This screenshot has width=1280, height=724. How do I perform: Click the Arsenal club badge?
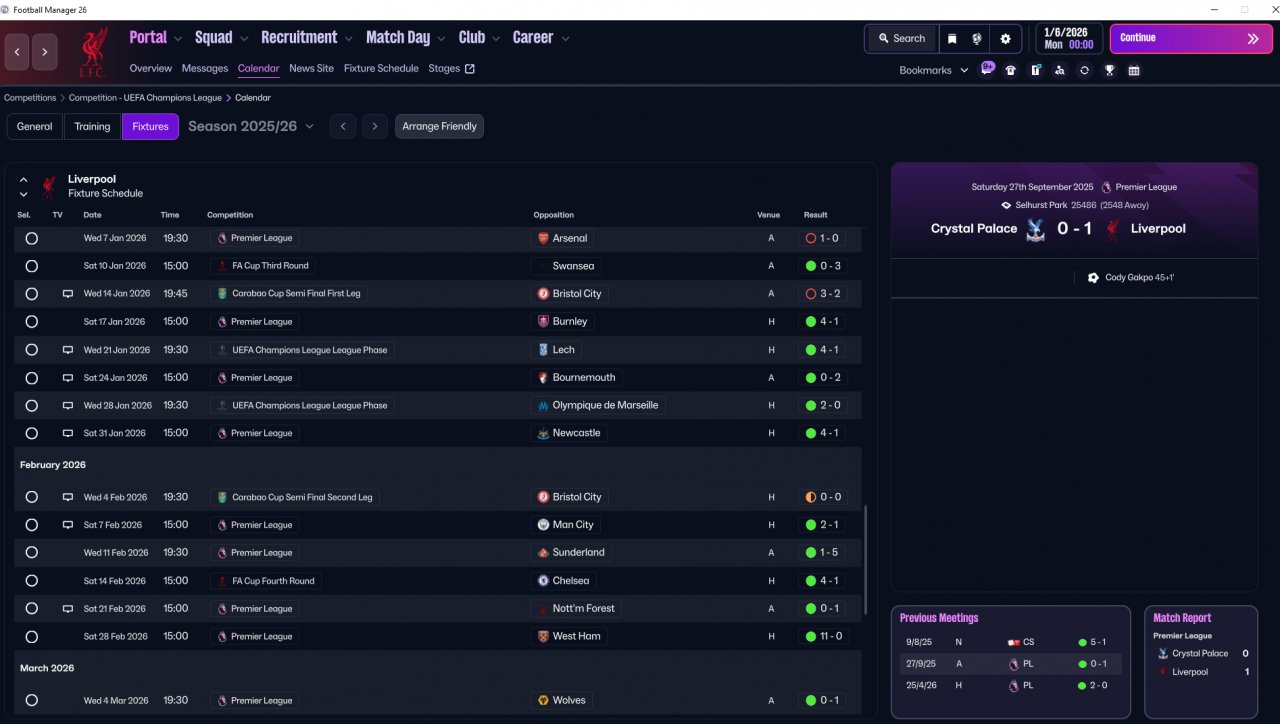click(x=543, y=238)
